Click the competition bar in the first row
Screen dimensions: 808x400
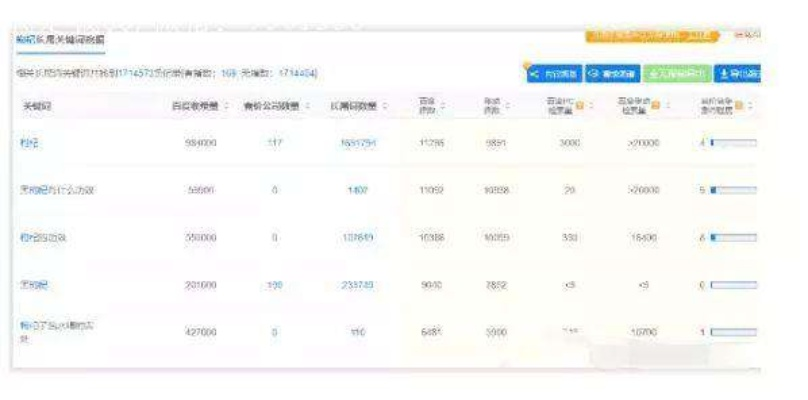pos(733,144)
